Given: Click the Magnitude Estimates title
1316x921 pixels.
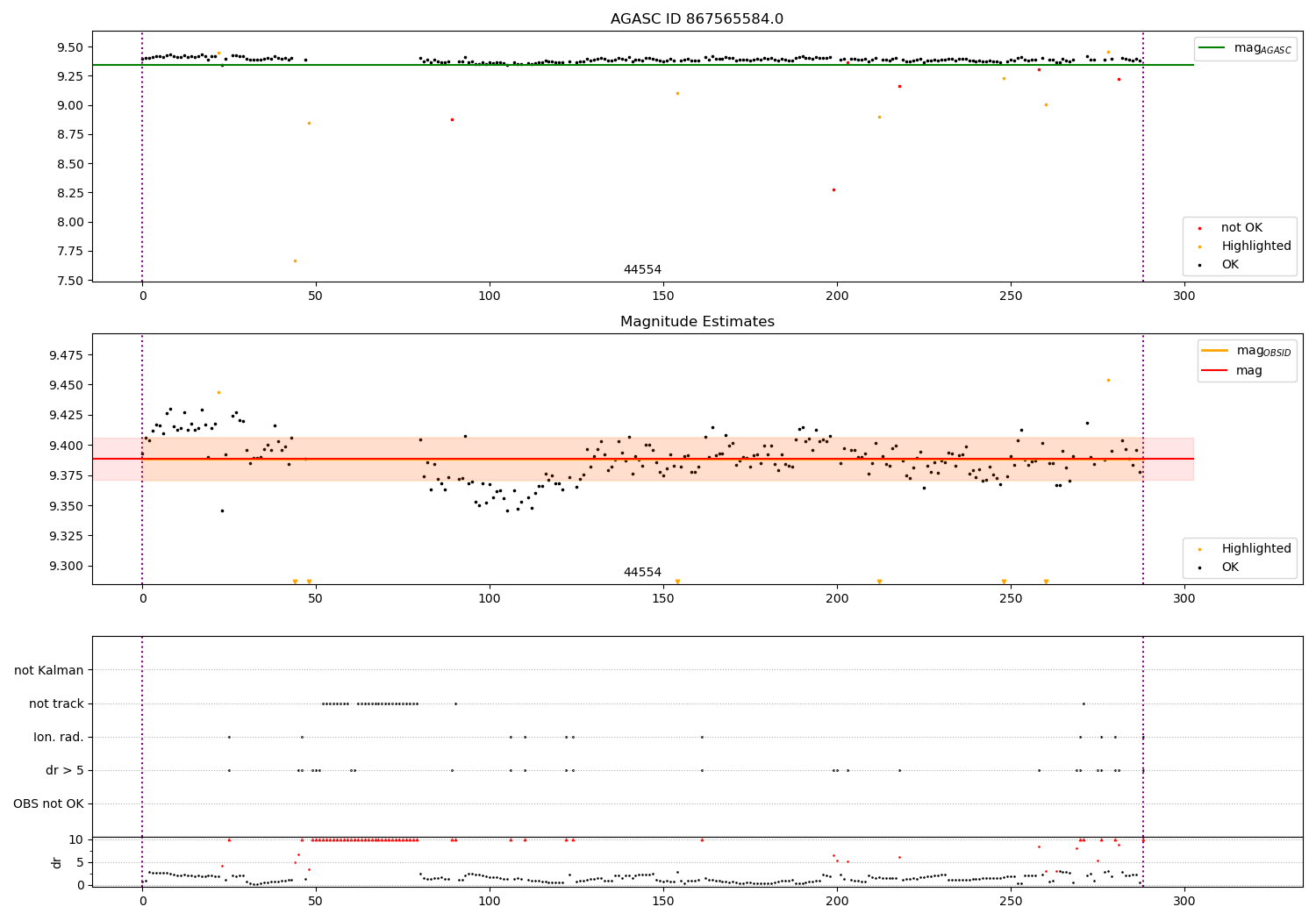Looking at the screenshot, I should [697, 322].
